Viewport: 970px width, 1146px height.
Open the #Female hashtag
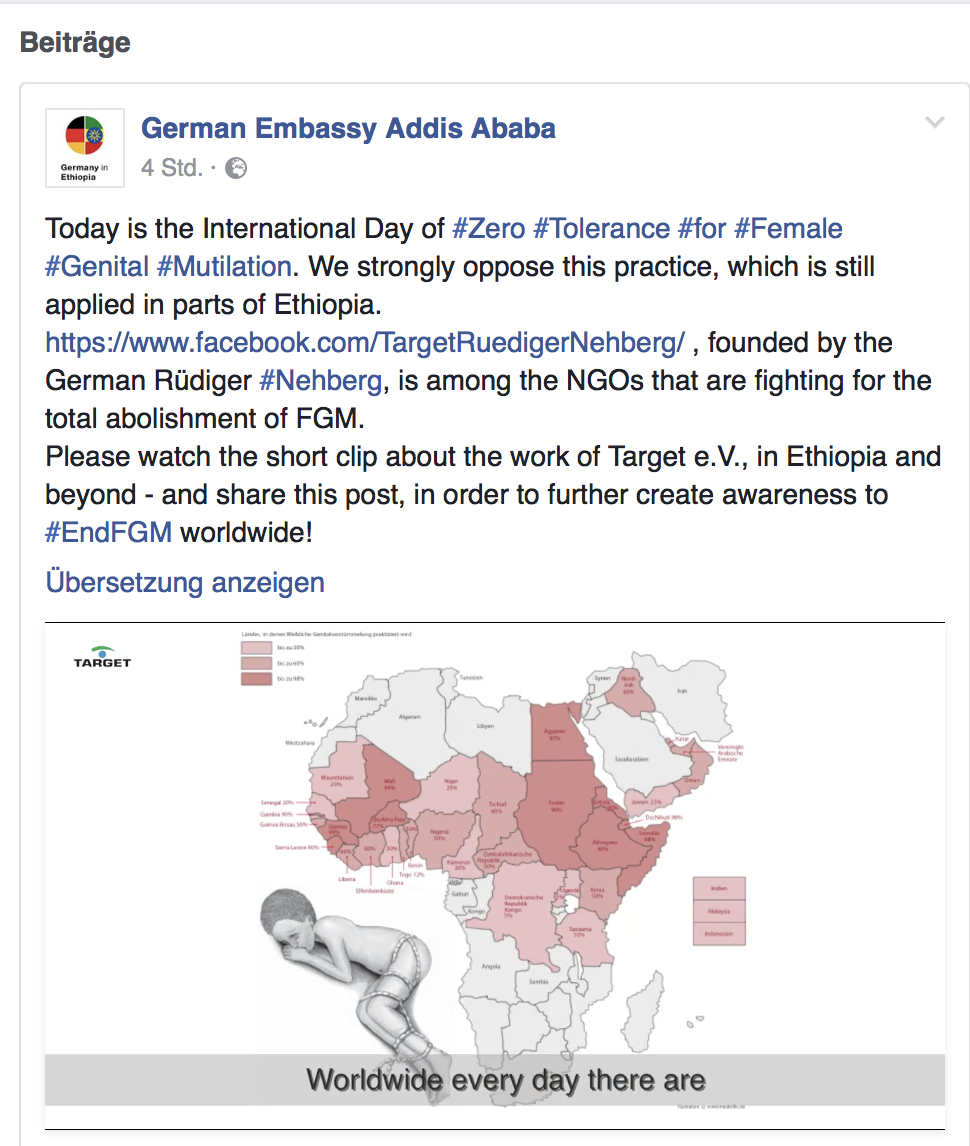(788, 229)
